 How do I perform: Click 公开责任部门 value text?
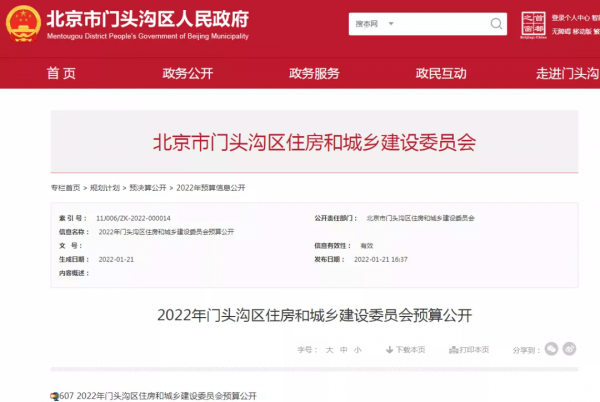pos(421,218)
